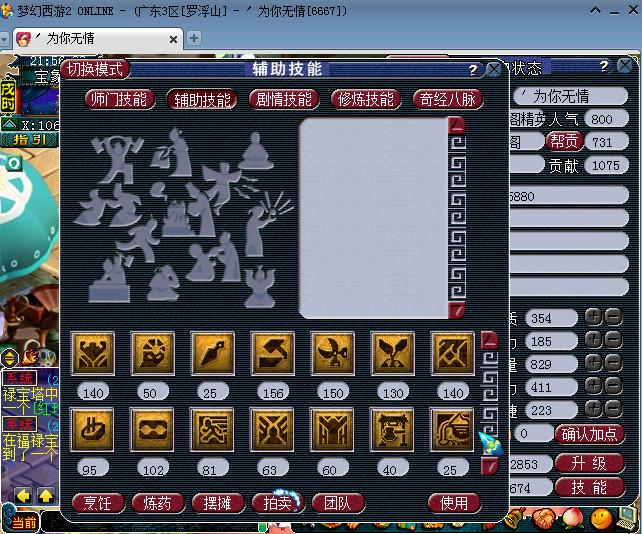Decrease the 411 attribute with minus

tap(614, 386)
